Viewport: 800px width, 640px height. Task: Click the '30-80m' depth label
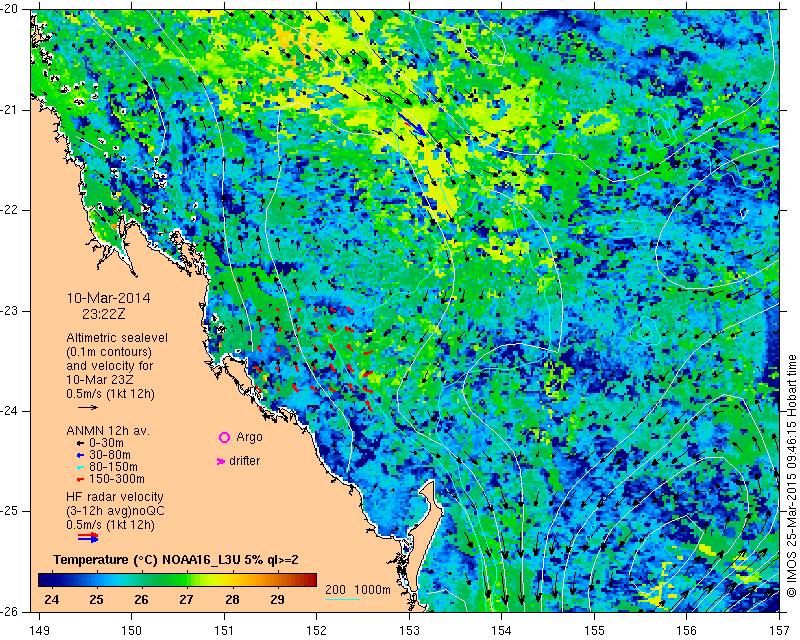pyautogui.click(x=109, y=455)
